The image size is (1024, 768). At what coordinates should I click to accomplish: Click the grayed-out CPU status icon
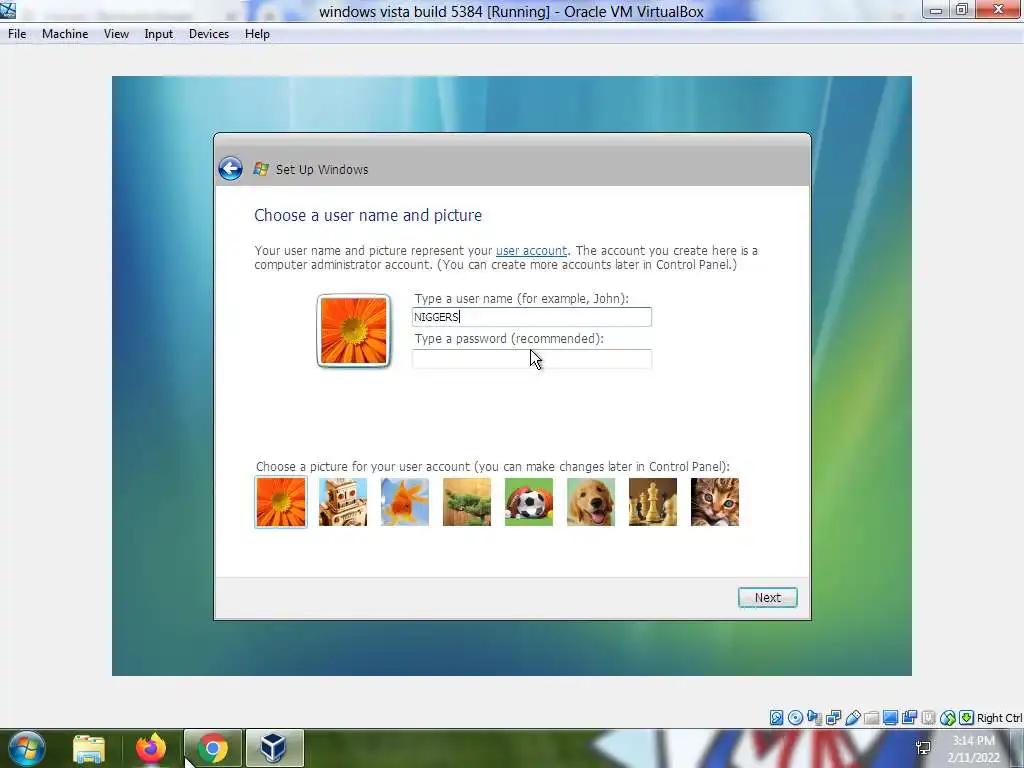click(x=928, y=718)
